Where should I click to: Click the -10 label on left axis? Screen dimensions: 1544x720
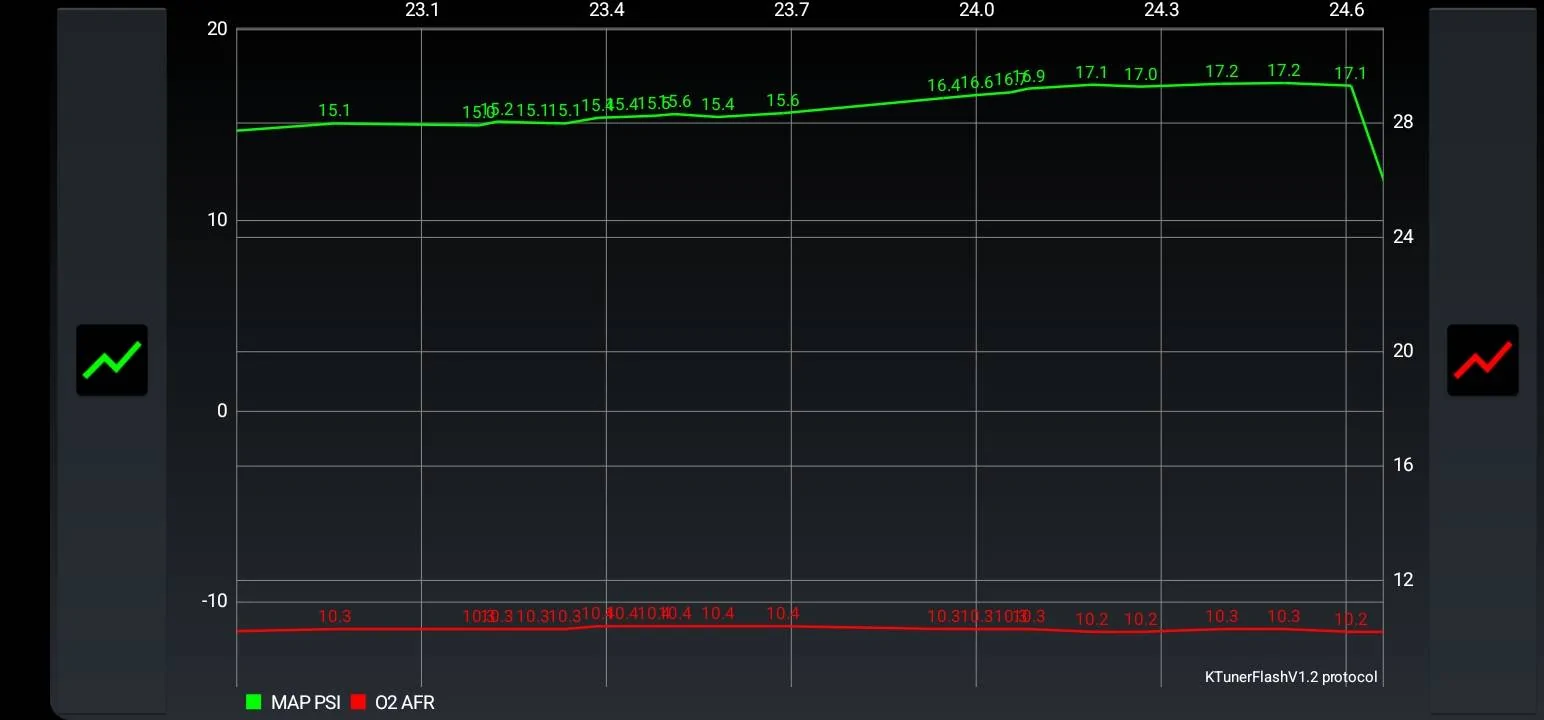214,601
